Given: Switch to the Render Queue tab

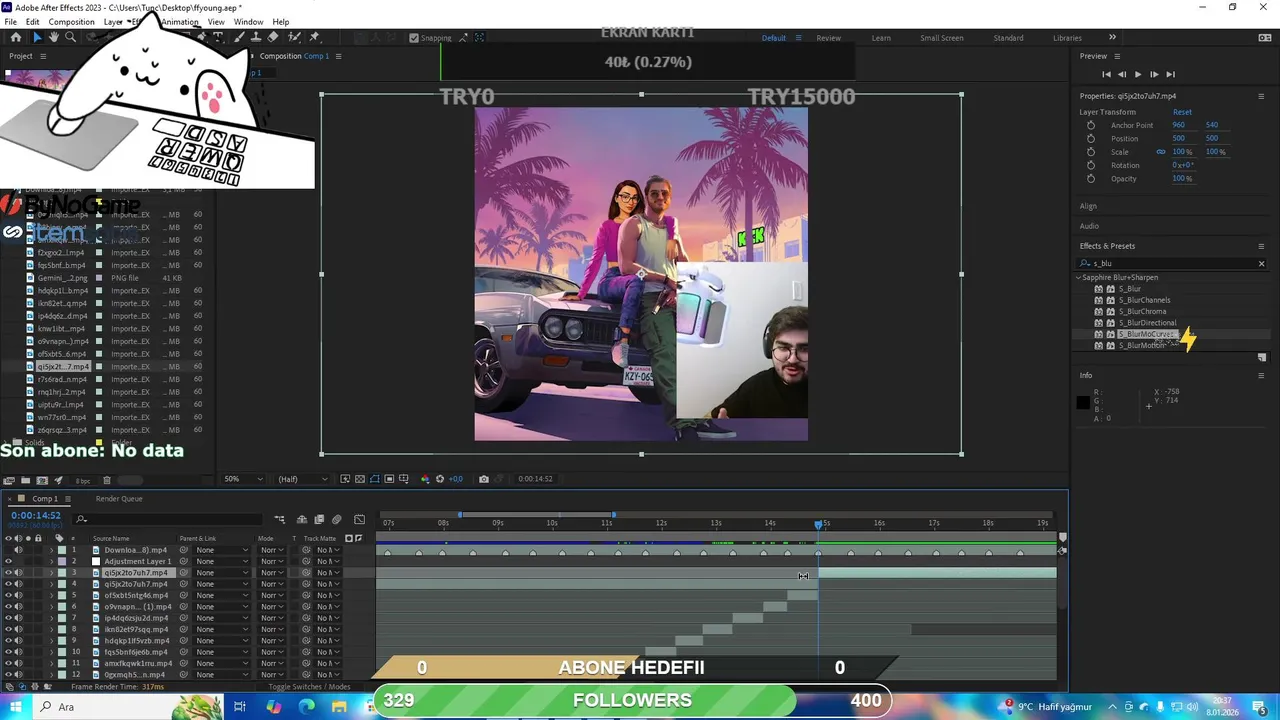Looking at the screenshot, I should 119,499.
